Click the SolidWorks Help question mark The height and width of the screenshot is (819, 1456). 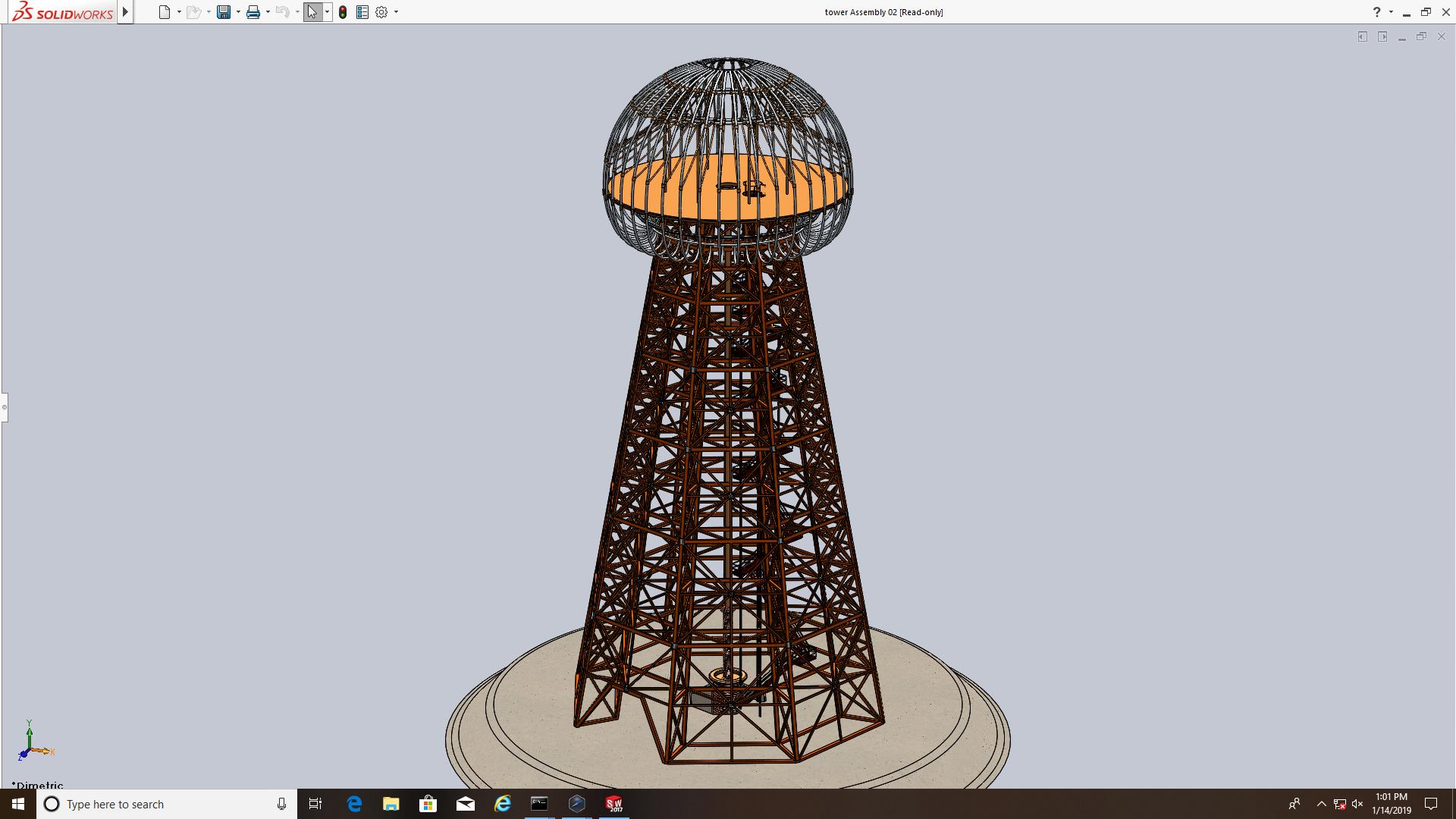coord(1376,12)
